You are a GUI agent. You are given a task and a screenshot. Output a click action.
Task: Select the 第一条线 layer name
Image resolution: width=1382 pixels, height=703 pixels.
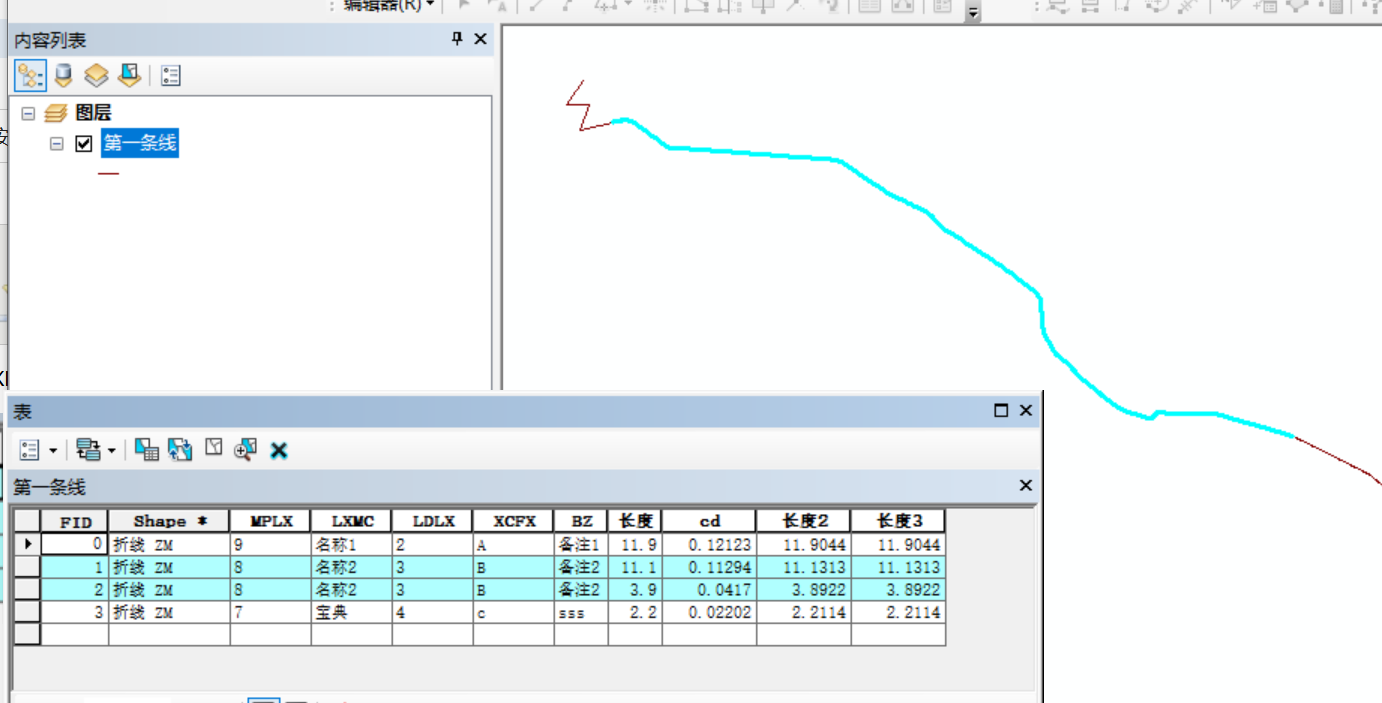click(x=140, y=143)
